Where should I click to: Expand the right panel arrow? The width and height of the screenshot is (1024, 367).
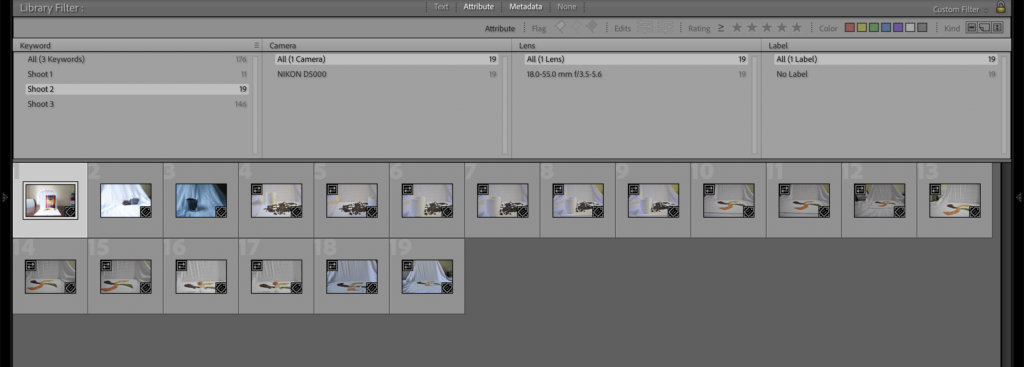[x=1019, y=197]
